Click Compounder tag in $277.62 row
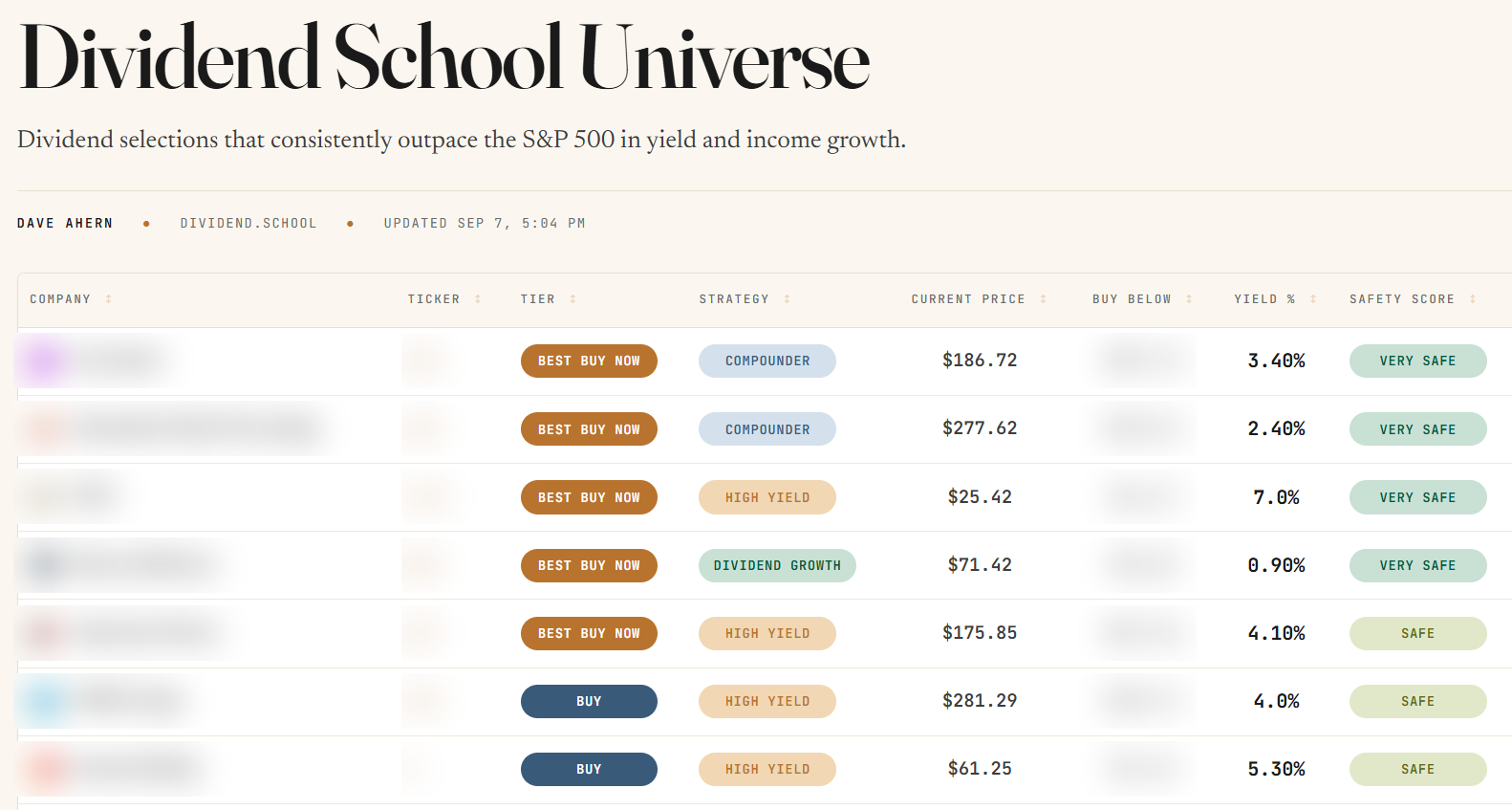 (x=767, y=429)
